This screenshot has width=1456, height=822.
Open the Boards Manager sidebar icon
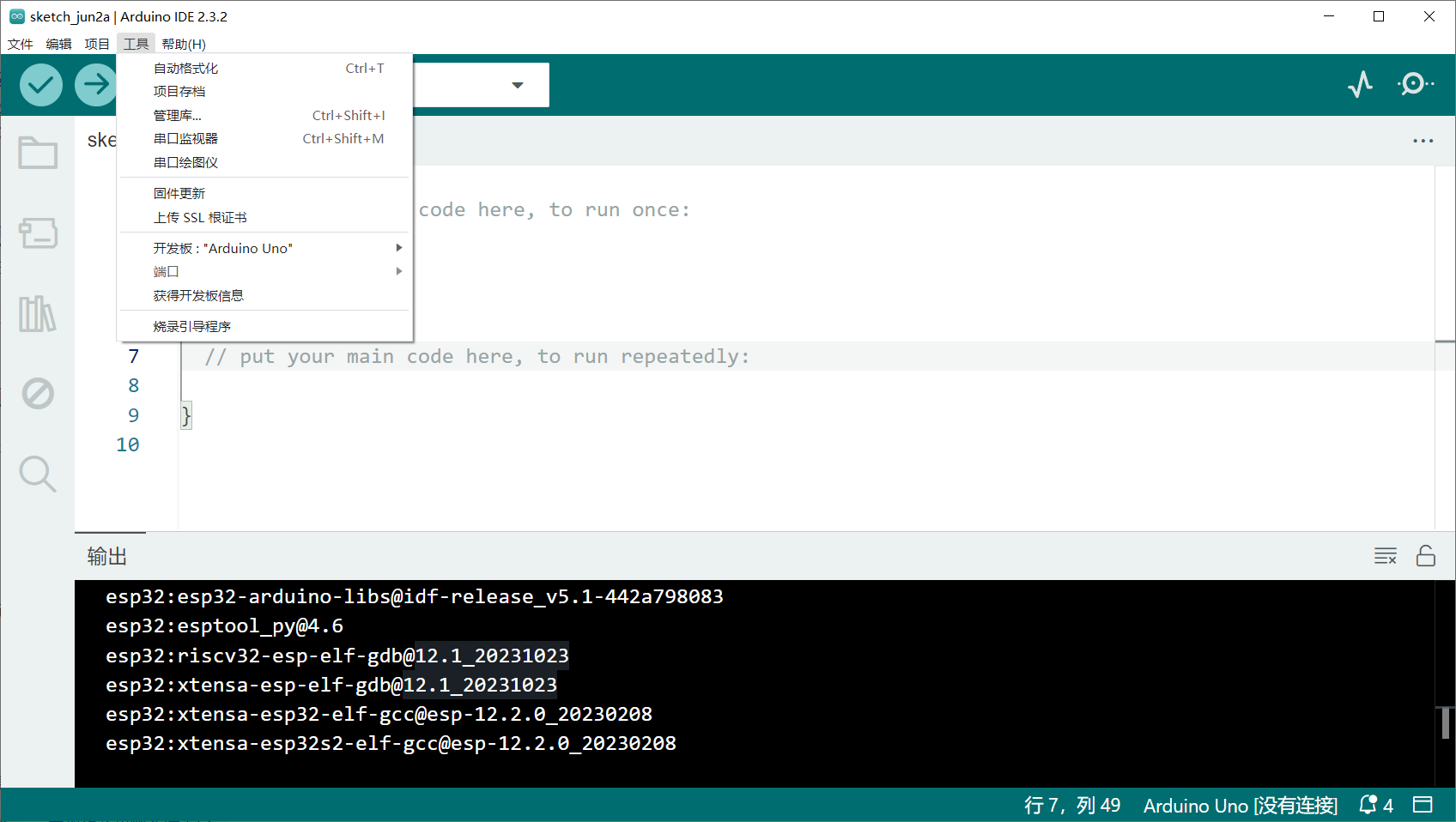pyautogui.click(x=38, y=233)
